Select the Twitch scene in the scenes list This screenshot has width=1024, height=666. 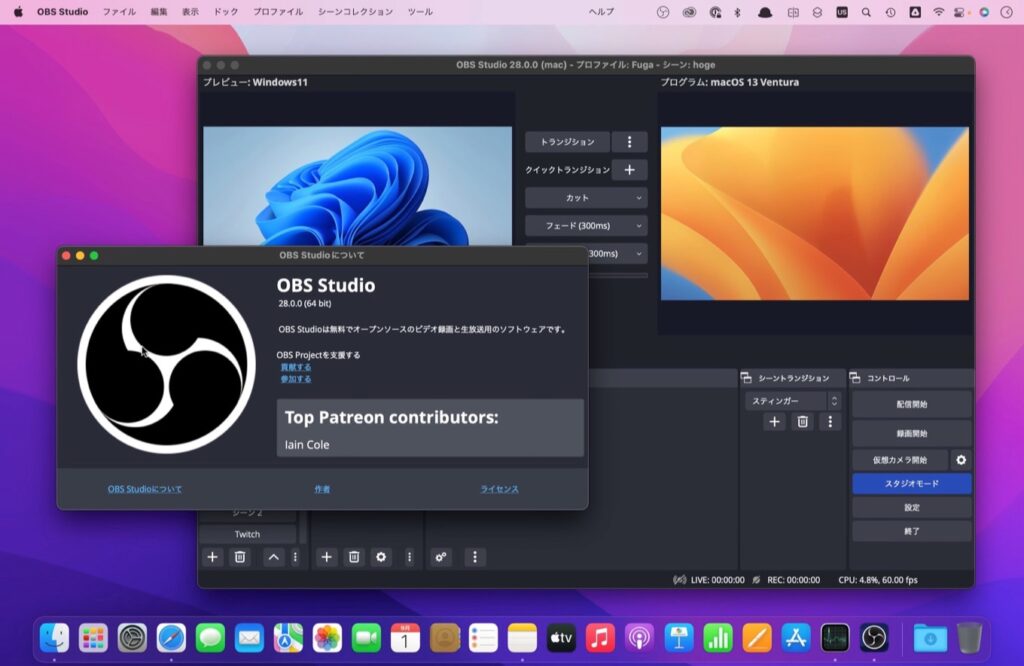(248, 534)
